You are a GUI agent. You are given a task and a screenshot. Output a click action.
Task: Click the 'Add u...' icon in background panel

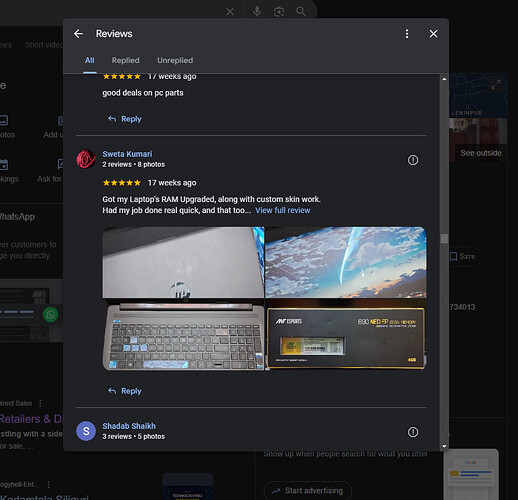tap(61, 120)
